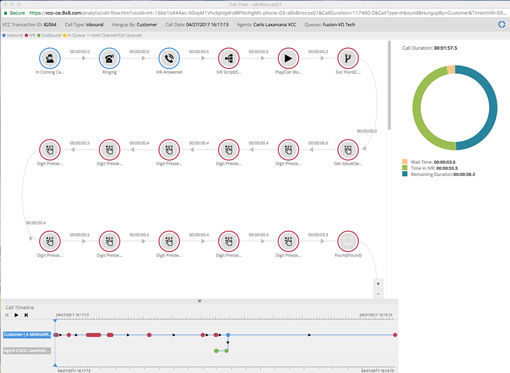The height and width of the screenshot is (373, 510).
Task: Select the Get Value node
Action: click(348, 150)
